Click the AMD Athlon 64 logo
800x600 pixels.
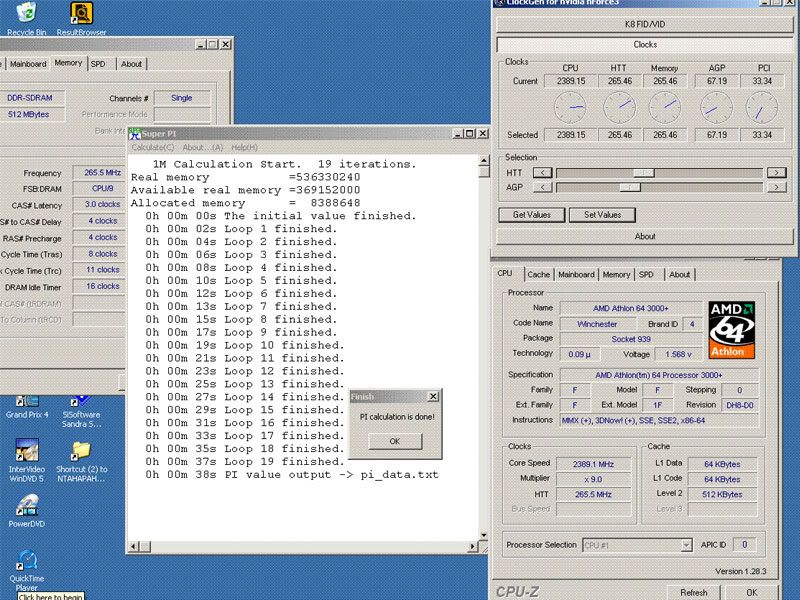731,330
